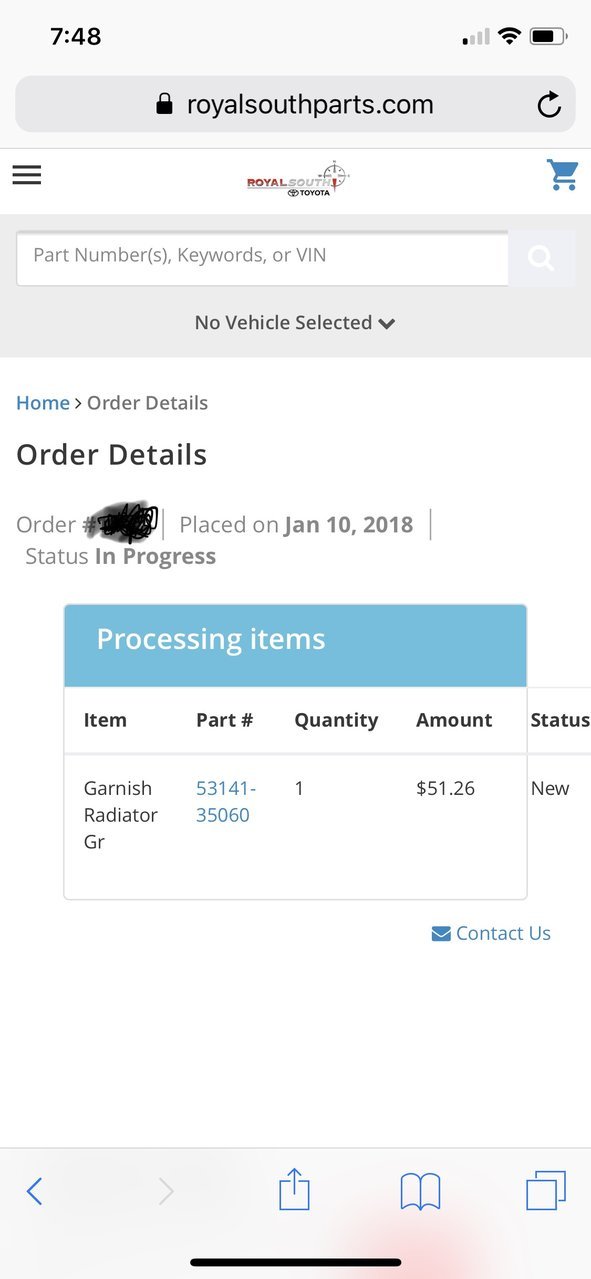This screenshot has width=591, height=1279.
Task: Tap the royalsouthparts.com address bar
Action: 295,104
